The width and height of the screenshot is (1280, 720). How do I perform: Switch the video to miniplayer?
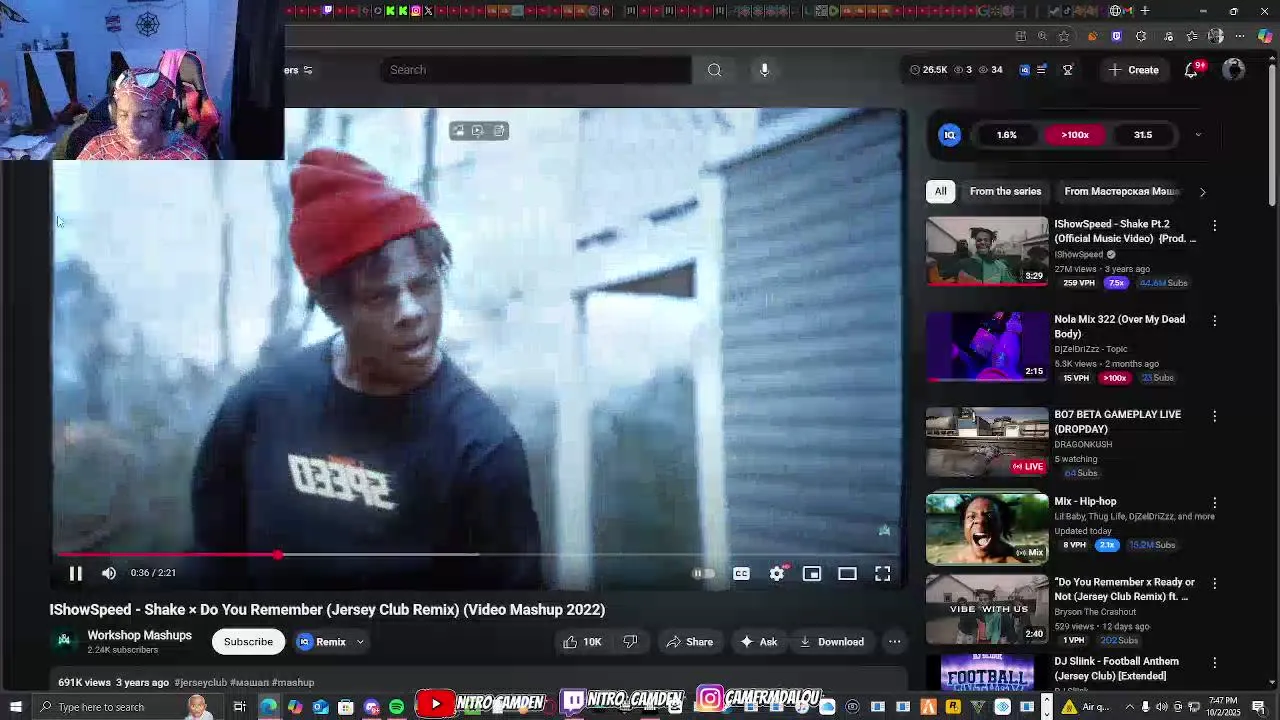pyautogui.click(x=812, y=573)
